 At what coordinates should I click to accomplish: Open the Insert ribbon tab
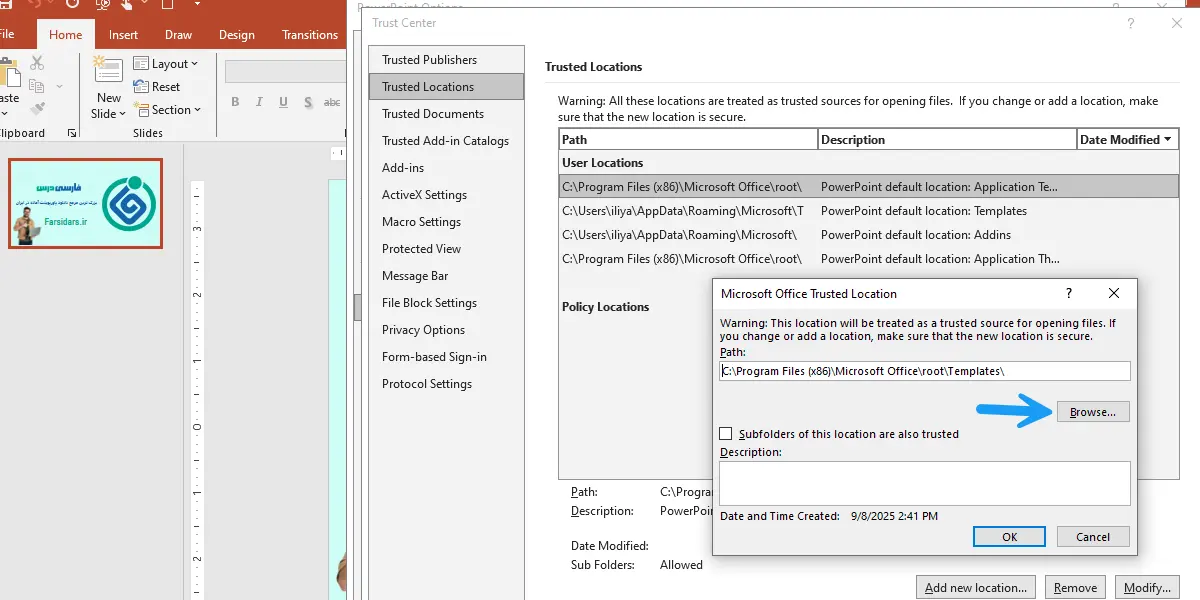(124, 35)
